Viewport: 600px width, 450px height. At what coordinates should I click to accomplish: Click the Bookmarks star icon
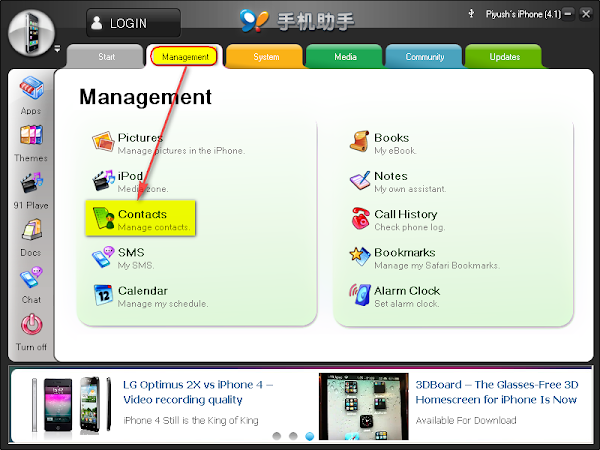pos(360,256)
